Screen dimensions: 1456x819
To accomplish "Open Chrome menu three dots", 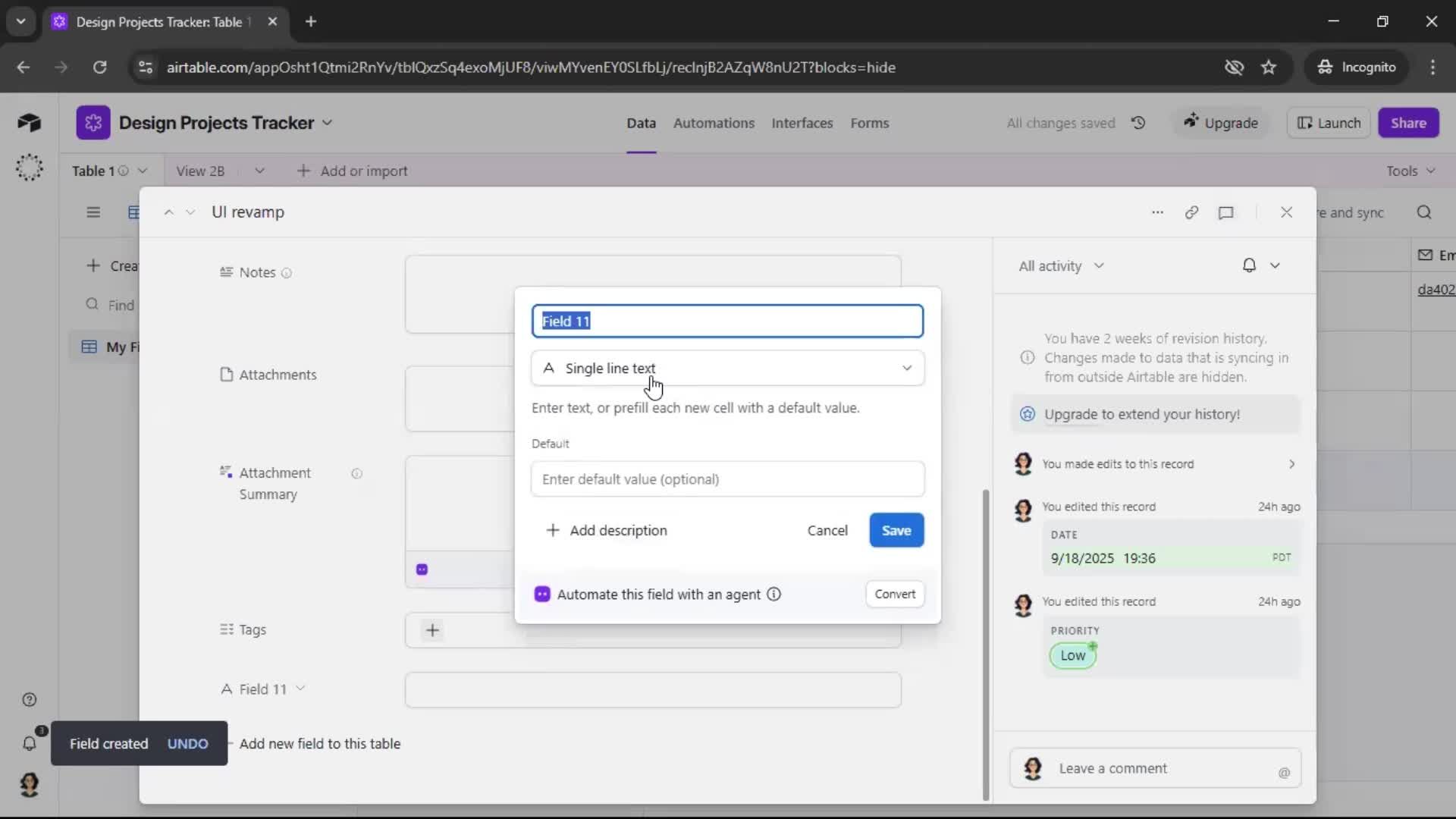I will (x=1432, y=67).
